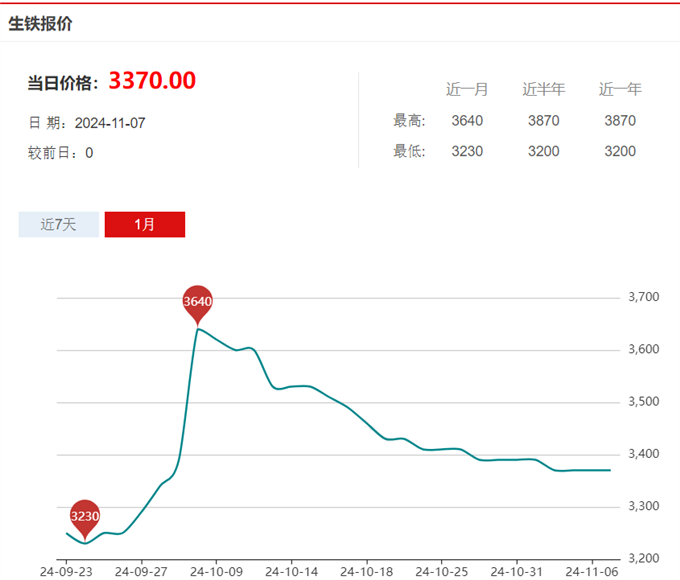Click the 近半年 highest value 3870

543,121
